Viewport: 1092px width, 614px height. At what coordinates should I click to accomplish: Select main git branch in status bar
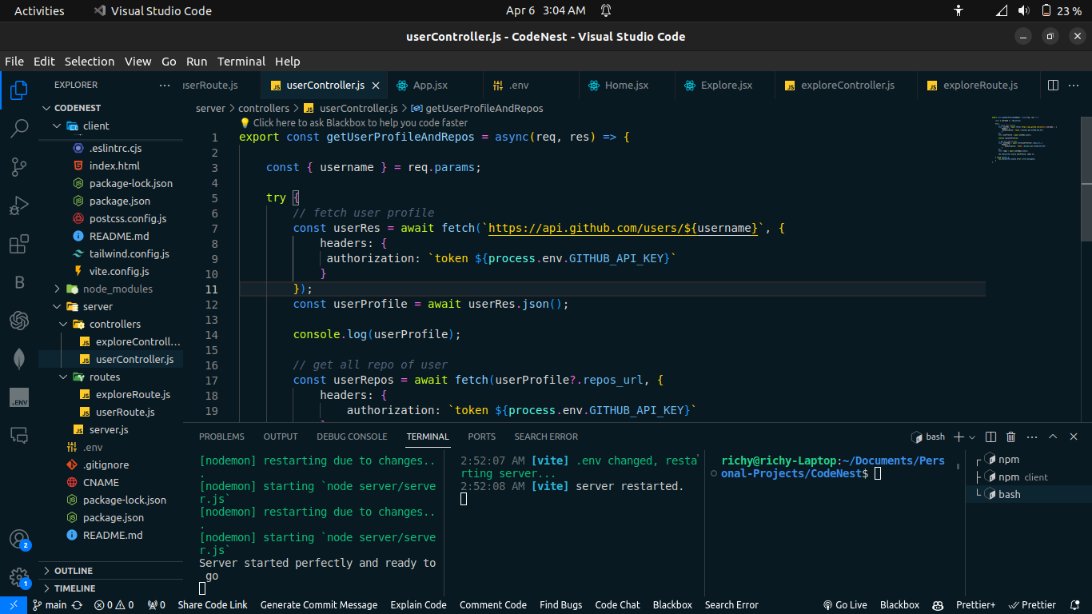(49, 605)
